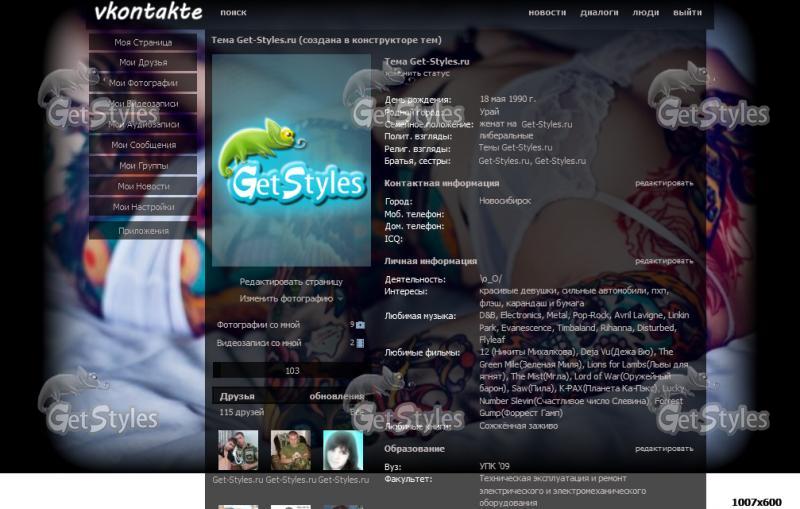The image size is (800, 509).
Task: Click 'редактировать' next to Контактная информация
Action: pos(663,183)
